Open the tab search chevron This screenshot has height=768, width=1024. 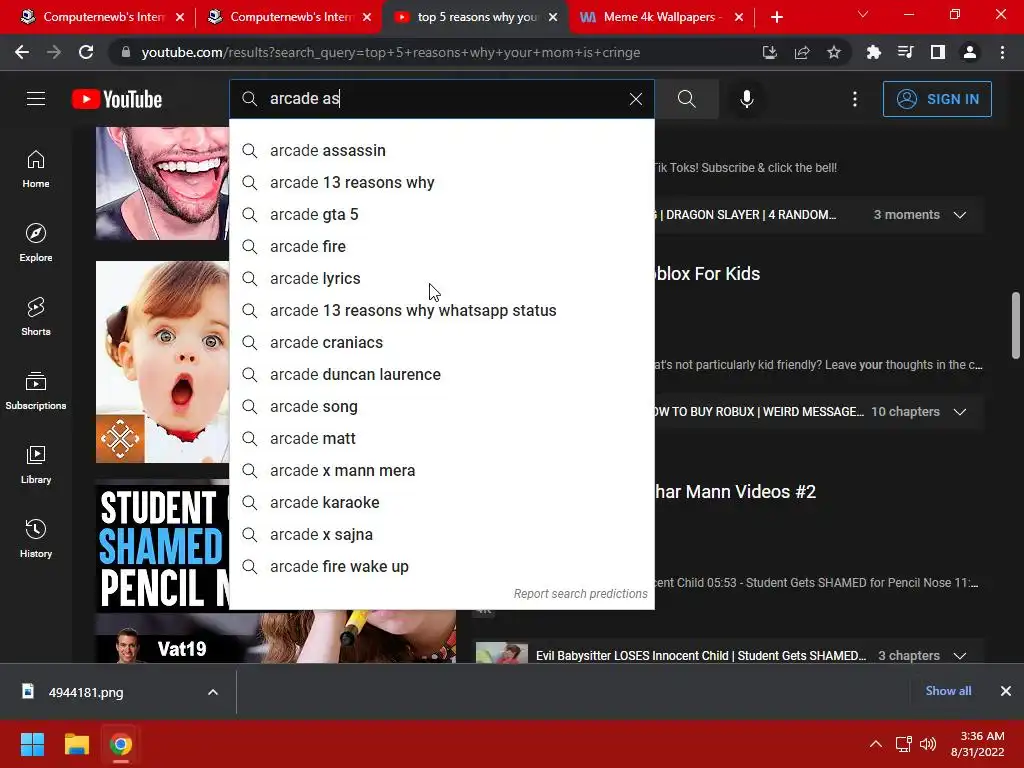(x=863, y=14)
